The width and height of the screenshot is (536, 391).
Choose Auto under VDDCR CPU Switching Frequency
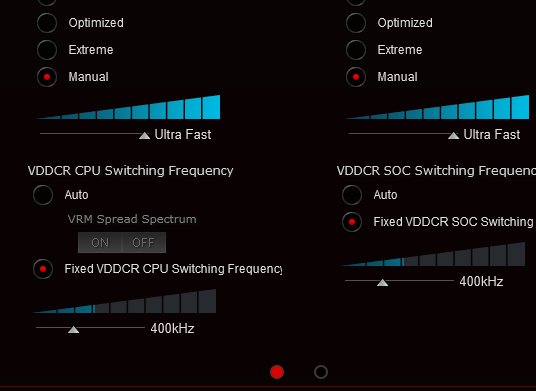click(43, 195)
